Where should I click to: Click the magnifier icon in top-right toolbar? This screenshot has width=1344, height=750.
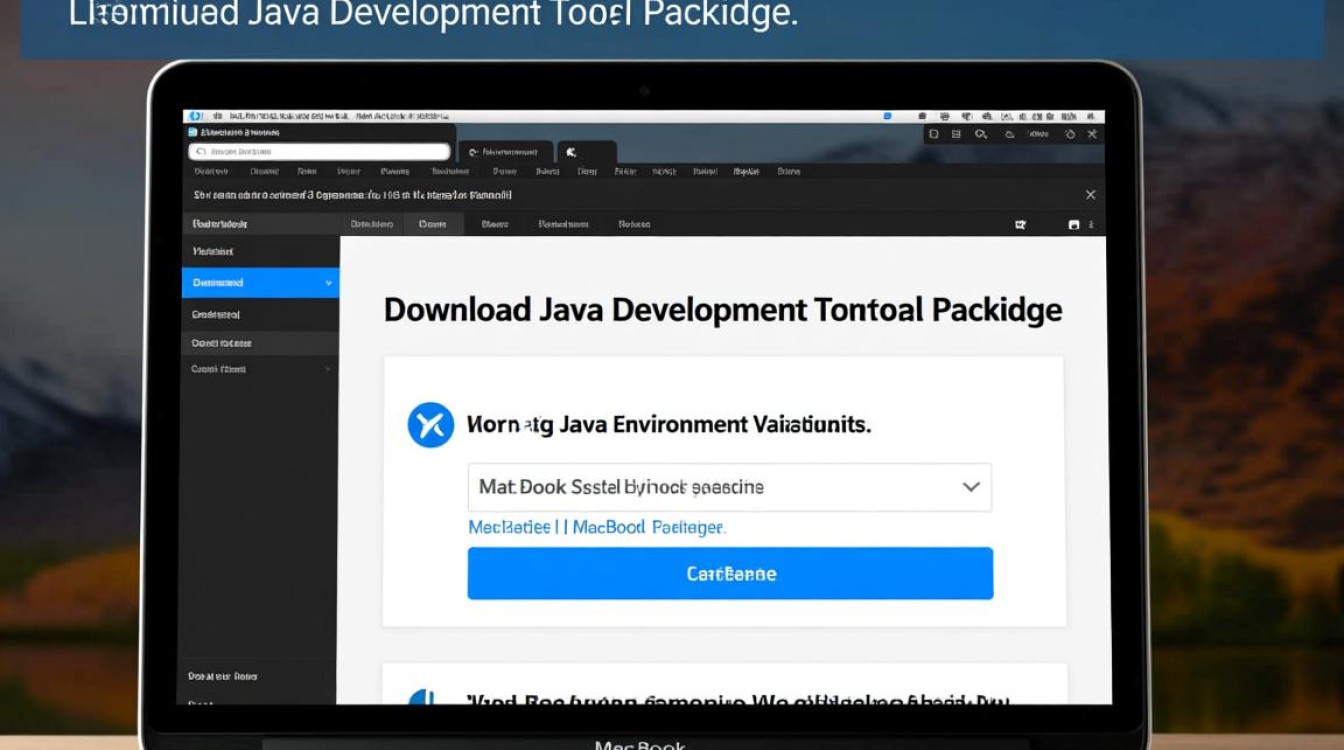tap(981, 134)
